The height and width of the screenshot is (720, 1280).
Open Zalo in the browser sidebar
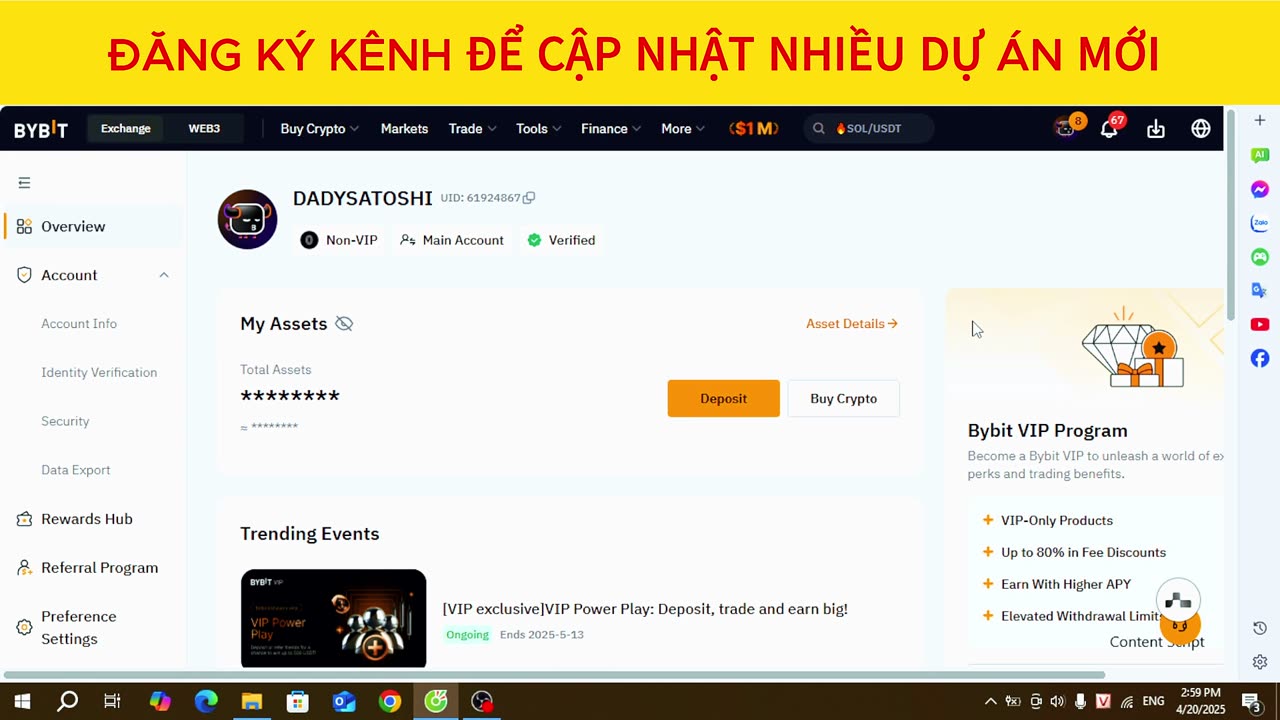(x=1260, y=223)
